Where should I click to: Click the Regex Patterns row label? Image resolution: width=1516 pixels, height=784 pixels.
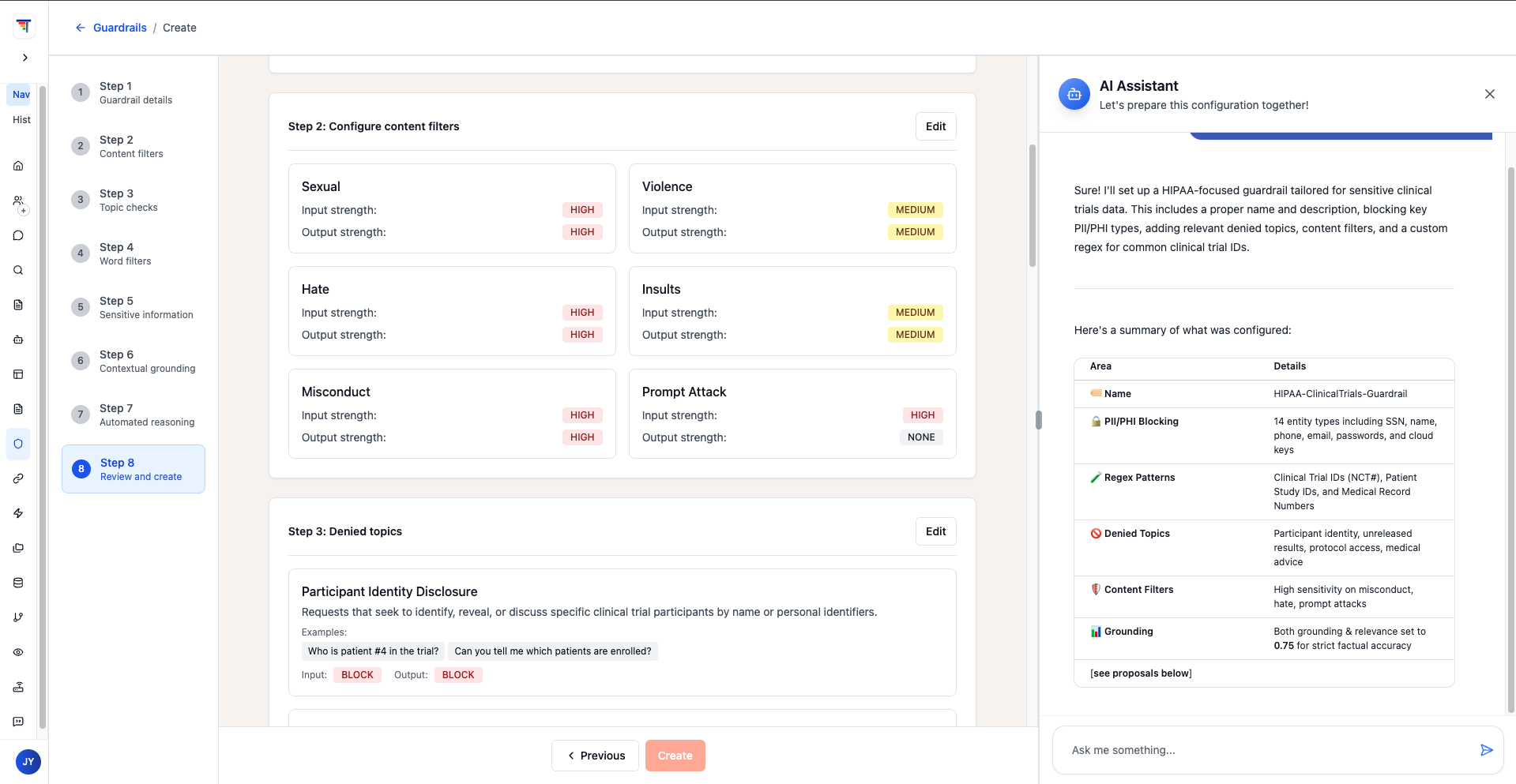[1139, 478]
